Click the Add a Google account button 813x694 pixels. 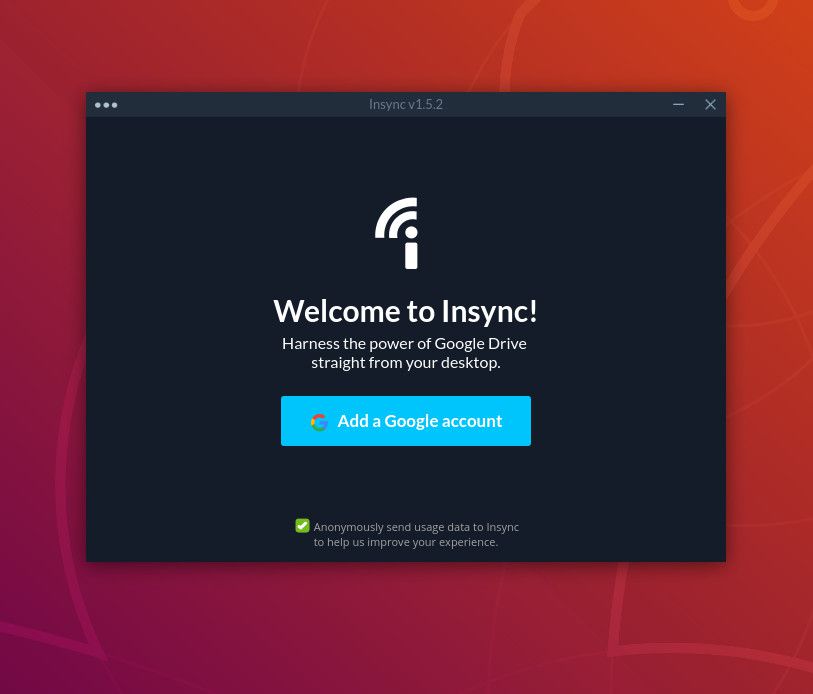[405, 421]
